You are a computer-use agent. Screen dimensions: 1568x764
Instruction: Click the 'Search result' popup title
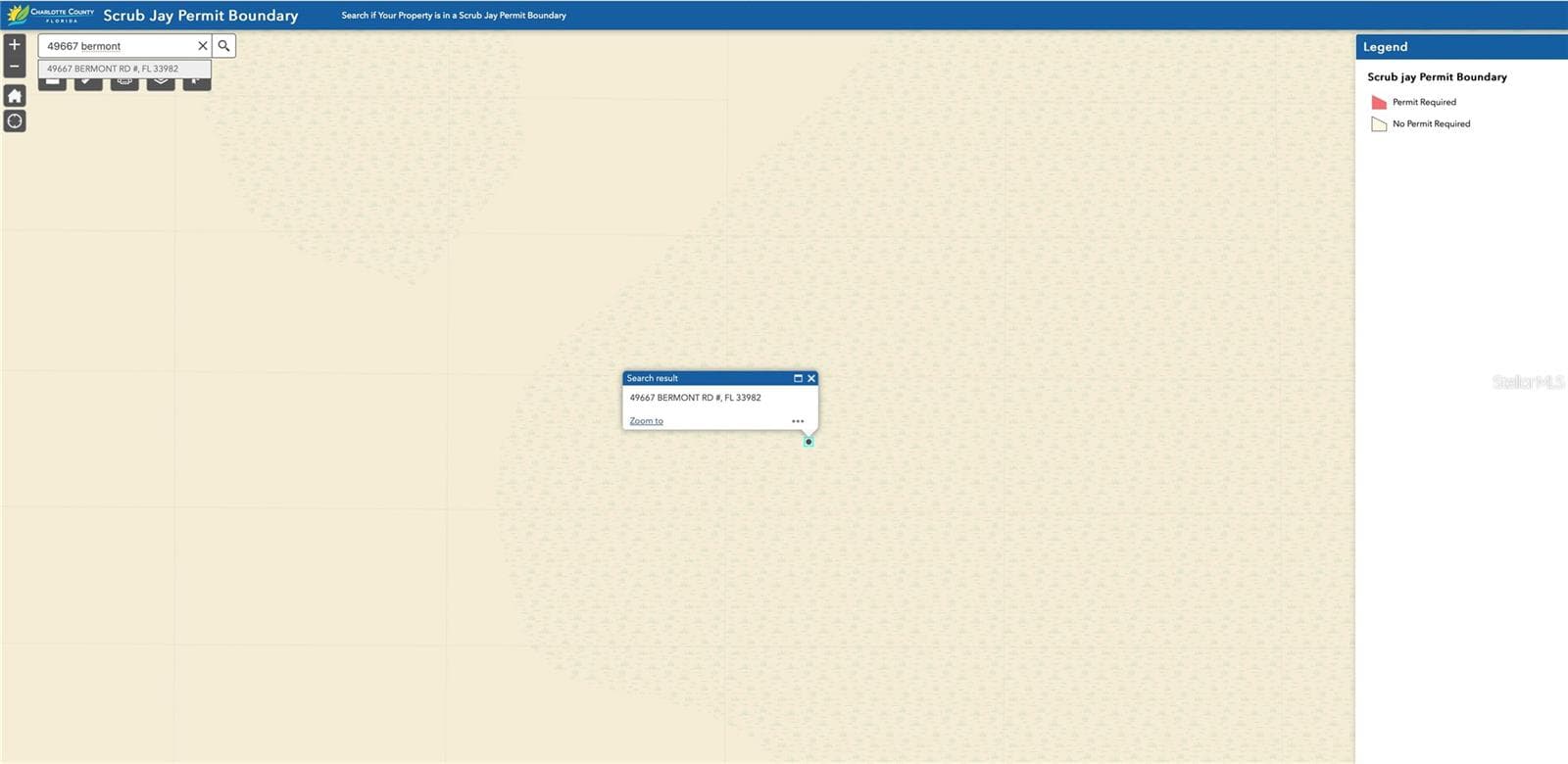tap(653, 378)
